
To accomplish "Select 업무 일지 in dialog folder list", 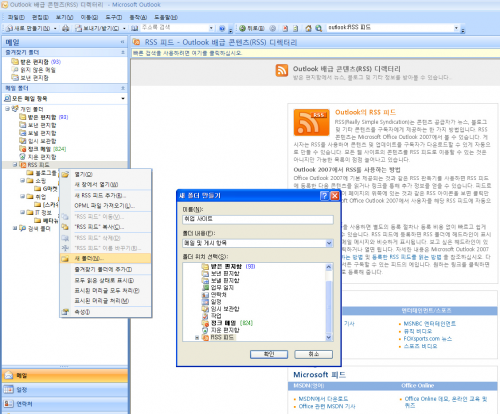I will [222, 287].
